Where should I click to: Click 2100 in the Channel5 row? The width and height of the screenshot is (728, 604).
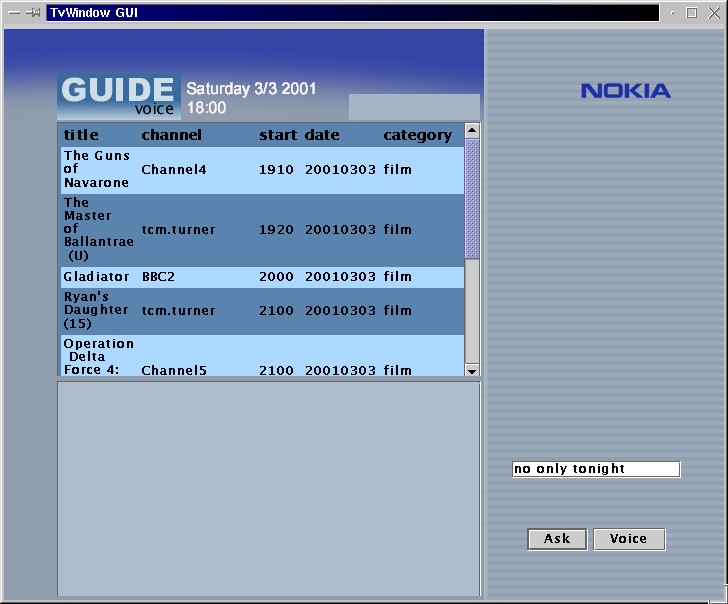click(276, 370)
